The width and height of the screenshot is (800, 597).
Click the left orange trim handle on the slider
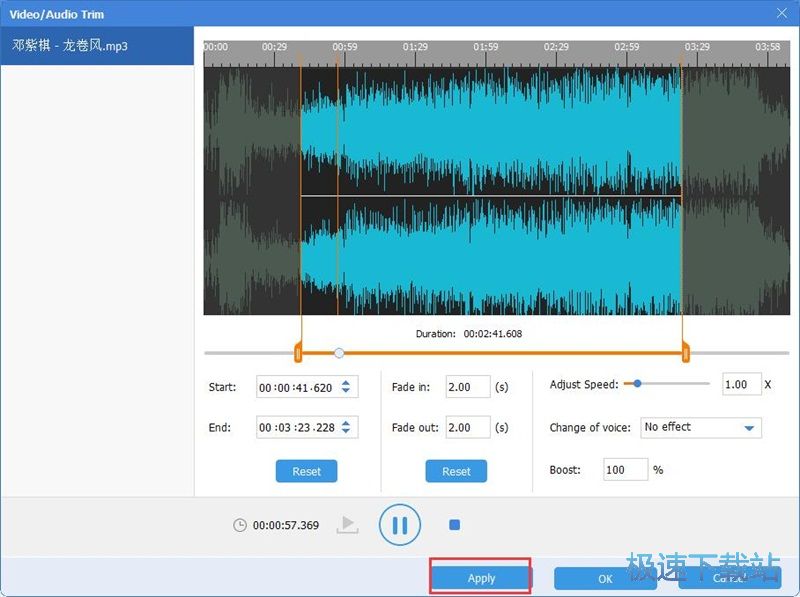(298, 352)
